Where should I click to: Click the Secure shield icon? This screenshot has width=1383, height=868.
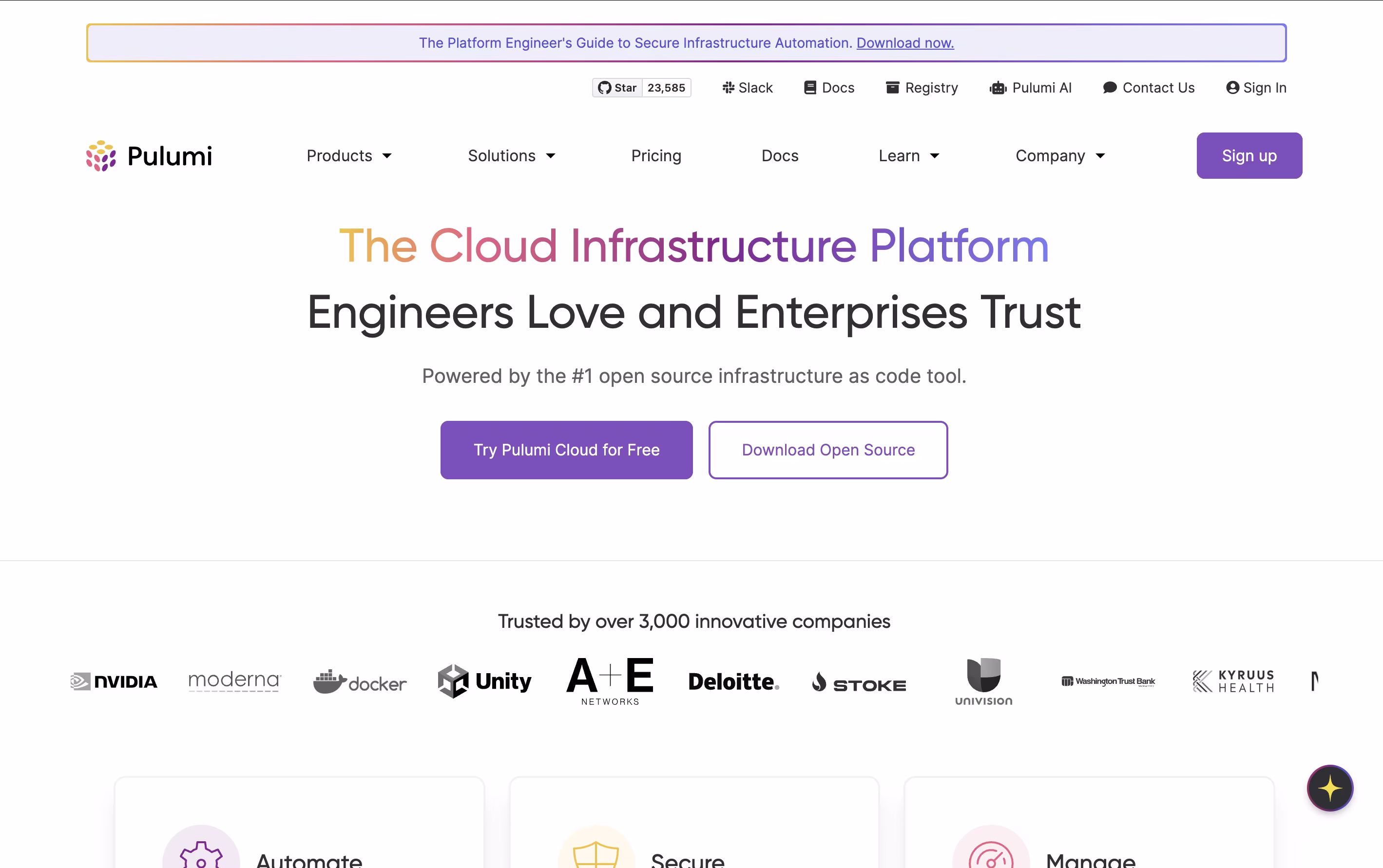click(x=596, y=855)
